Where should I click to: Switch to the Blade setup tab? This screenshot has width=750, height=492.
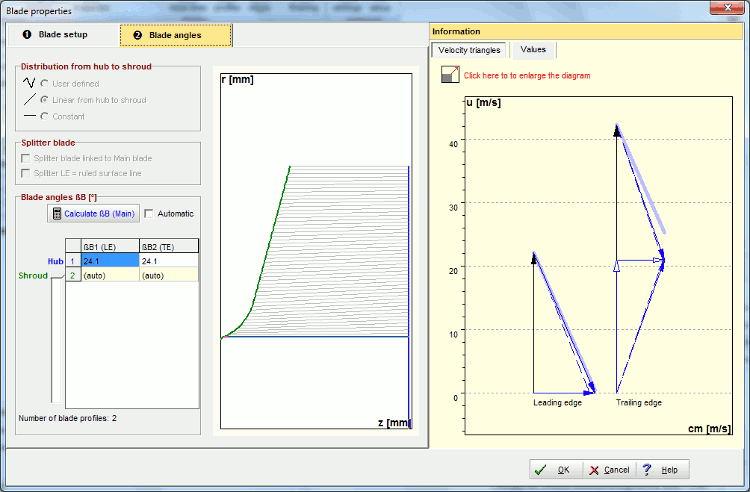(64, 34)
